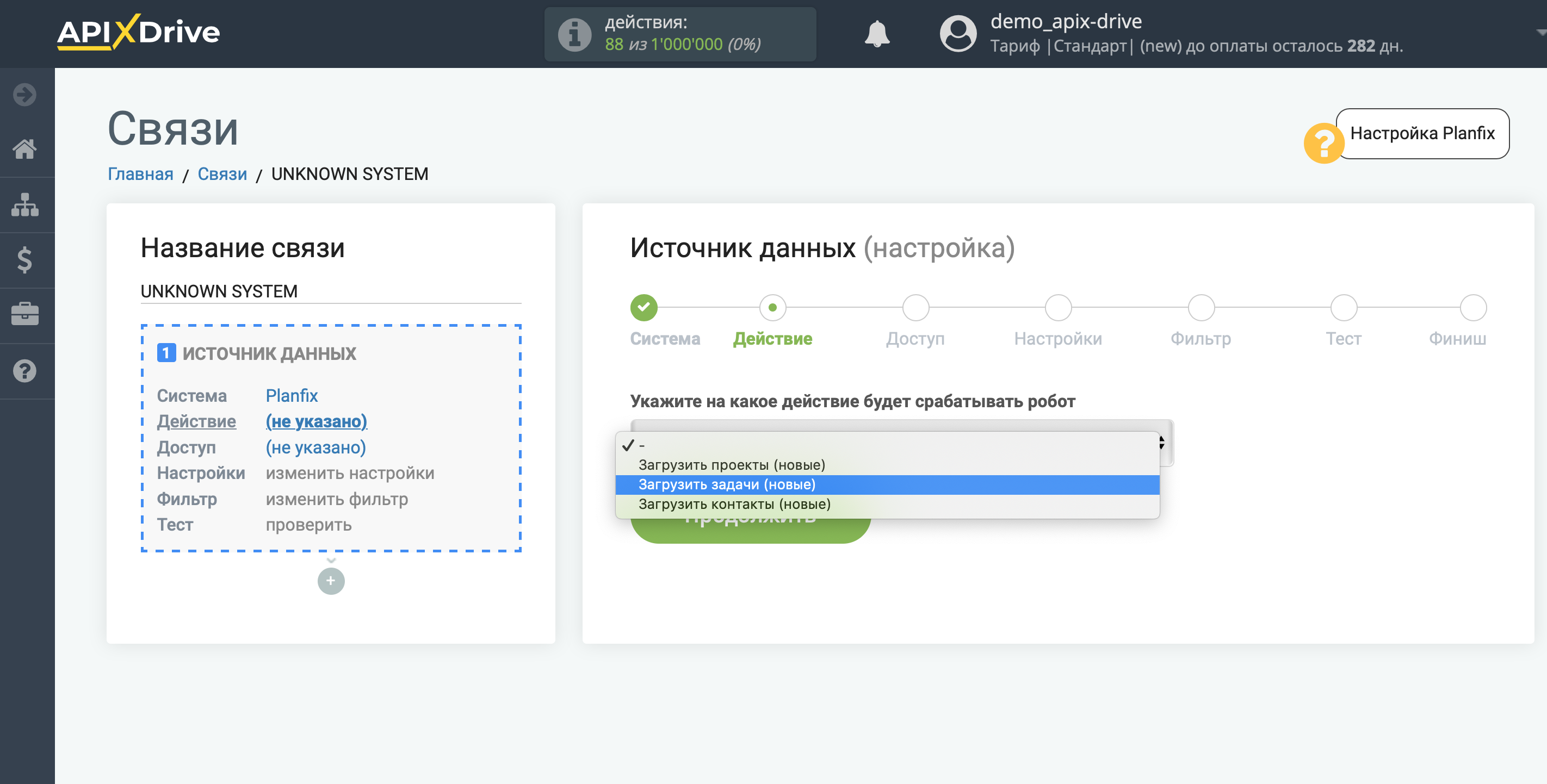Click изменить настройки text
This screenshot has width=1547, height=784.
coord(350,473)
